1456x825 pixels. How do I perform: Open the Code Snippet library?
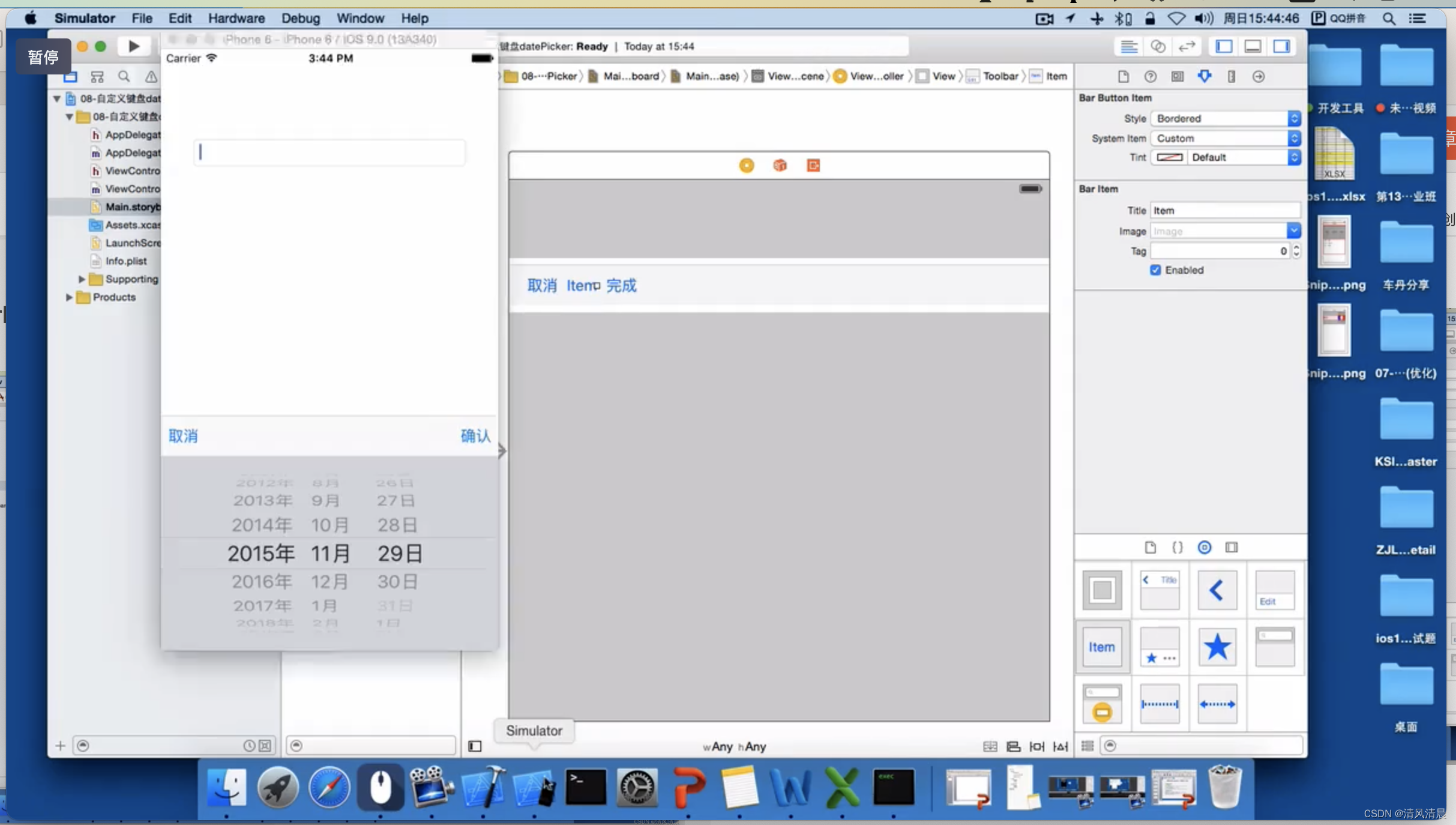(1177, 547)
